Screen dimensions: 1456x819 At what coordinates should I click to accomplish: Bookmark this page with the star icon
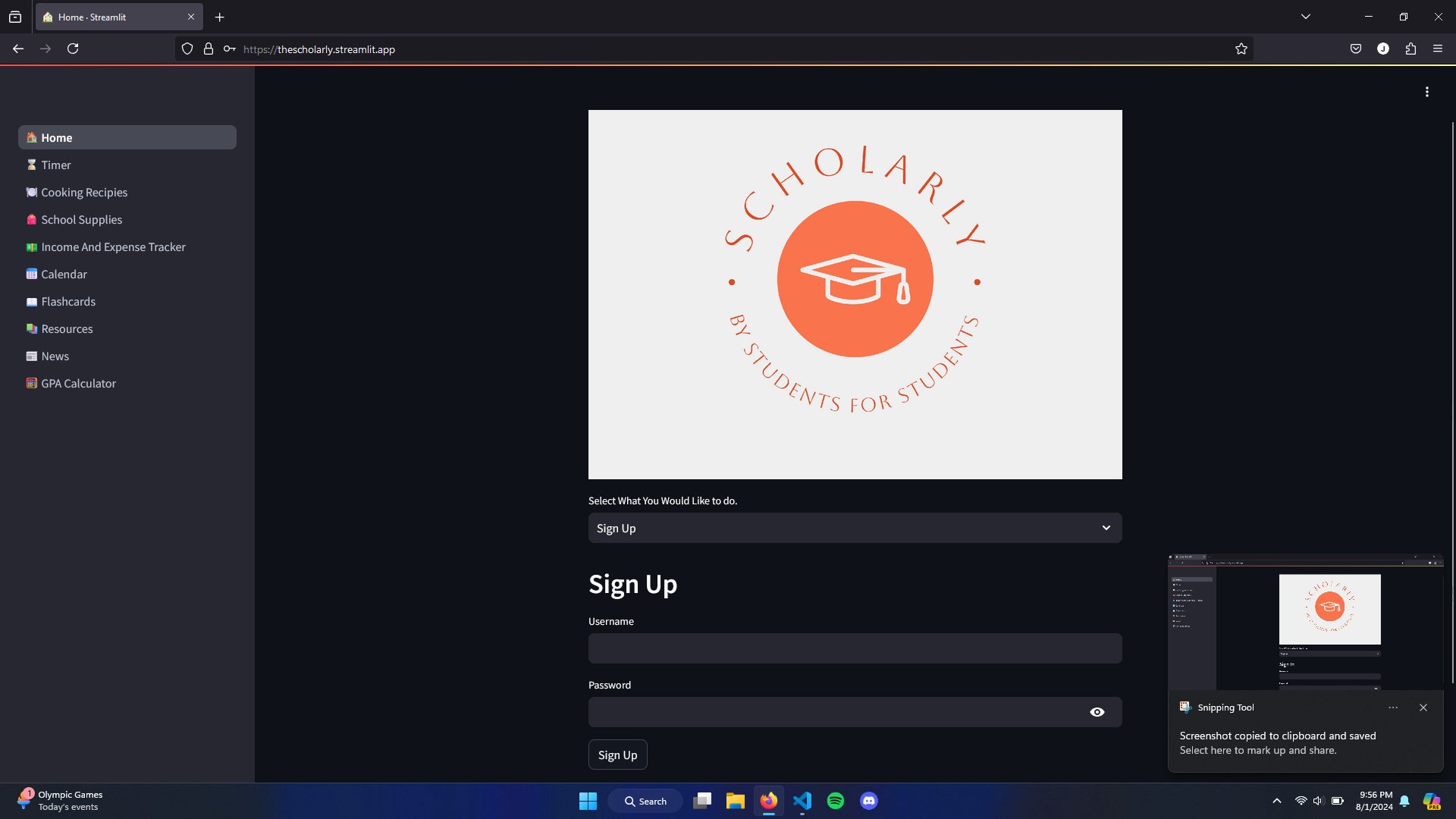[x=1241, y=49]
